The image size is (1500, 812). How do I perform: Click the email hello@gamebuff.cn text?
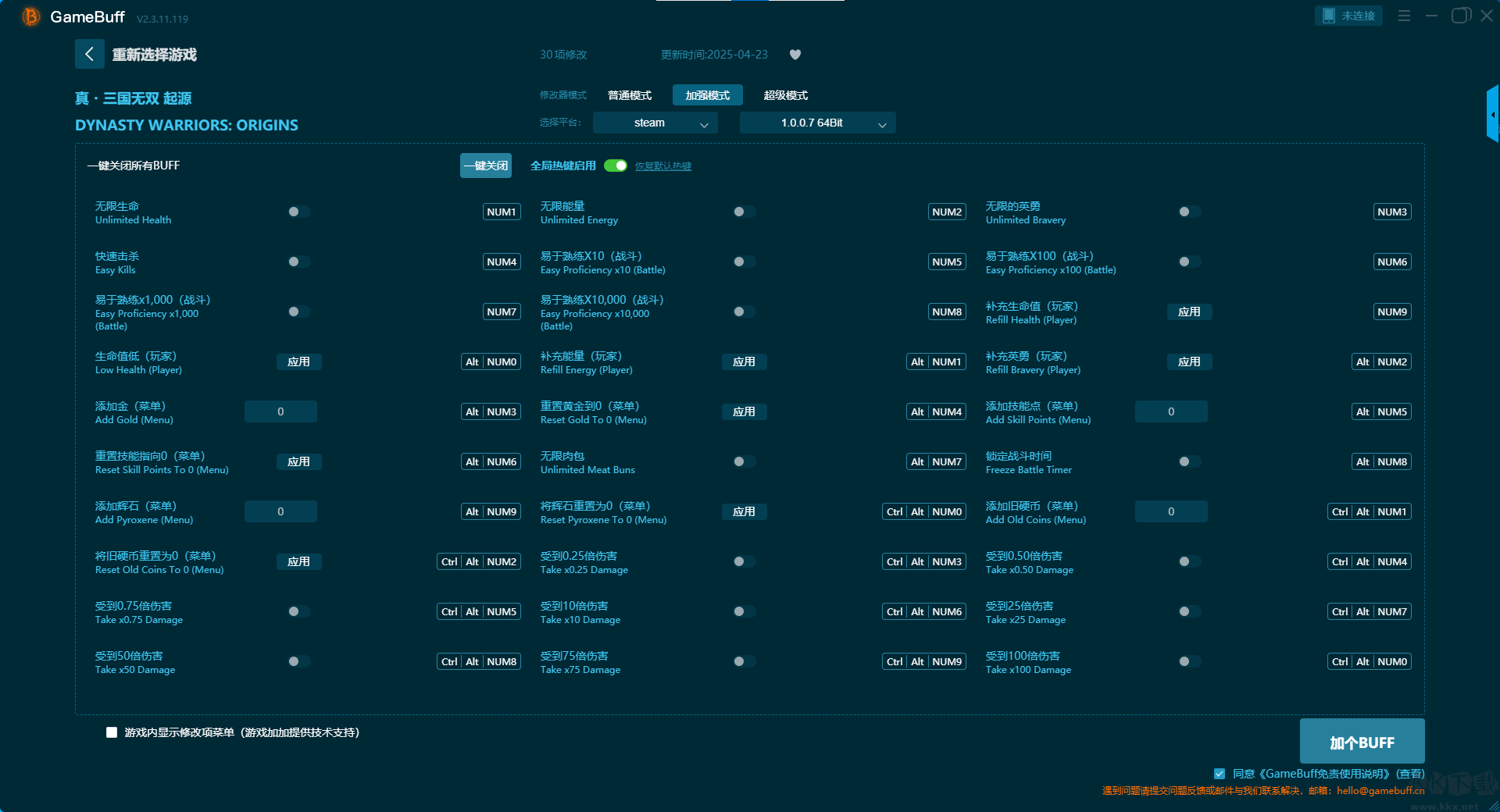coord(1380,790)
